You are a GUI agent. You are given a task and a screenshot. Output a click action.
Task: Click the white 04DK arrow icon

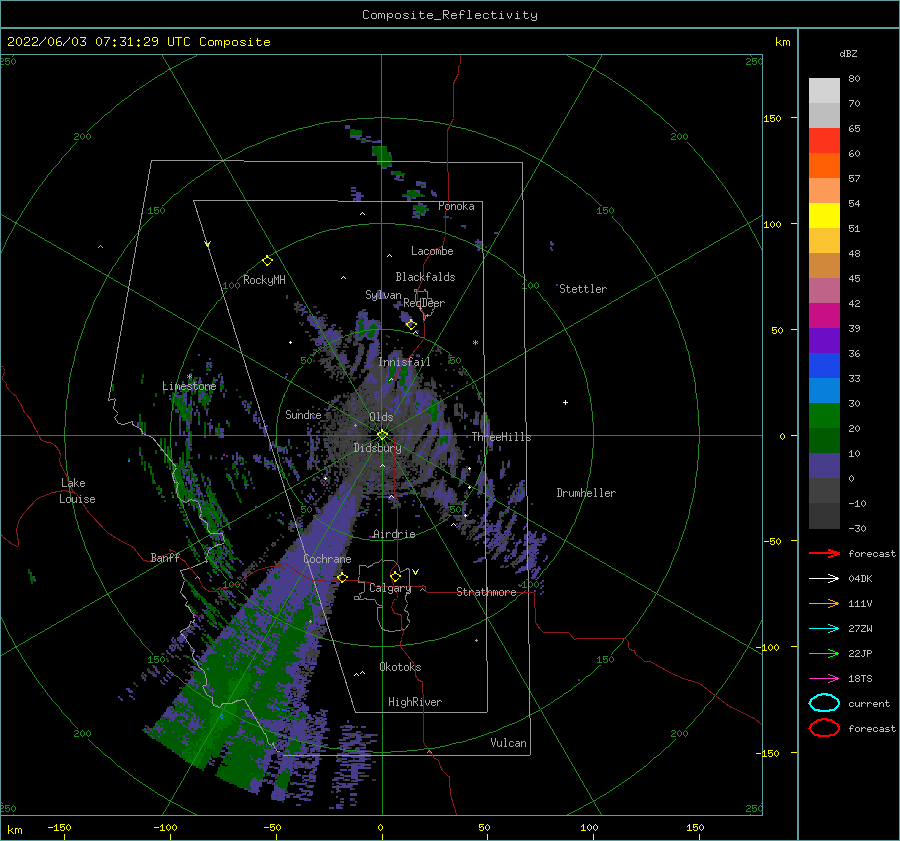[x=824, y=578]
